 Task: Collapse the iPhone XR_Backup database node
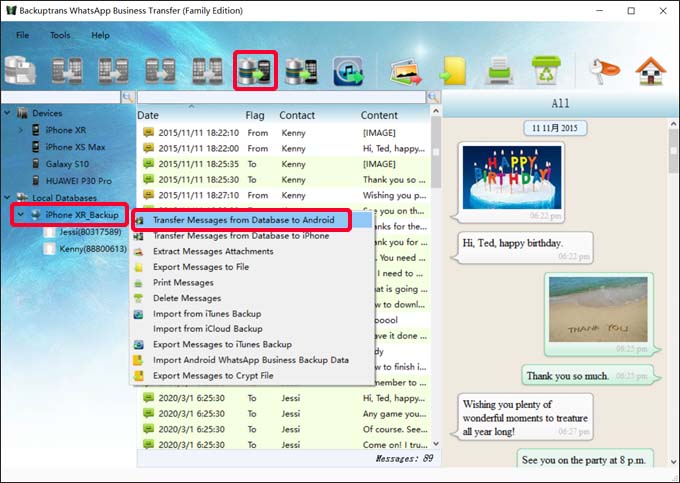(x=20, y=215)
